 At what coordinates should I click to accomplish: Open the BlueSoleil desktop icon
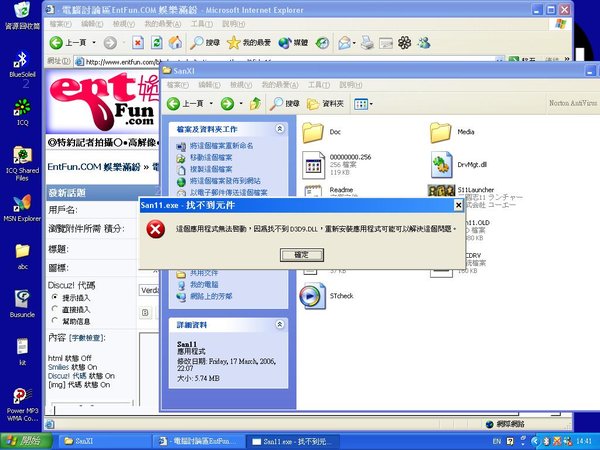[22, 64]
